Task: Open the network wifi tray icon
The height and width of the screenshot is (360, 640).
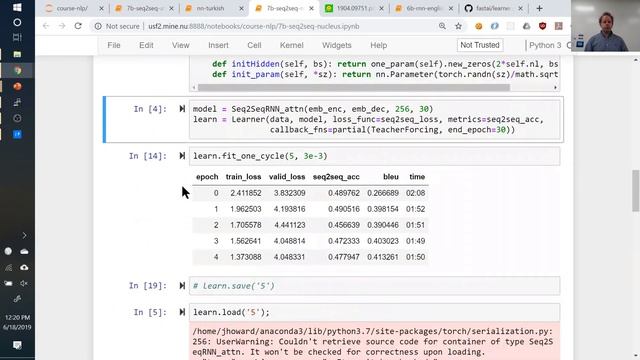Action: (8, 267)
